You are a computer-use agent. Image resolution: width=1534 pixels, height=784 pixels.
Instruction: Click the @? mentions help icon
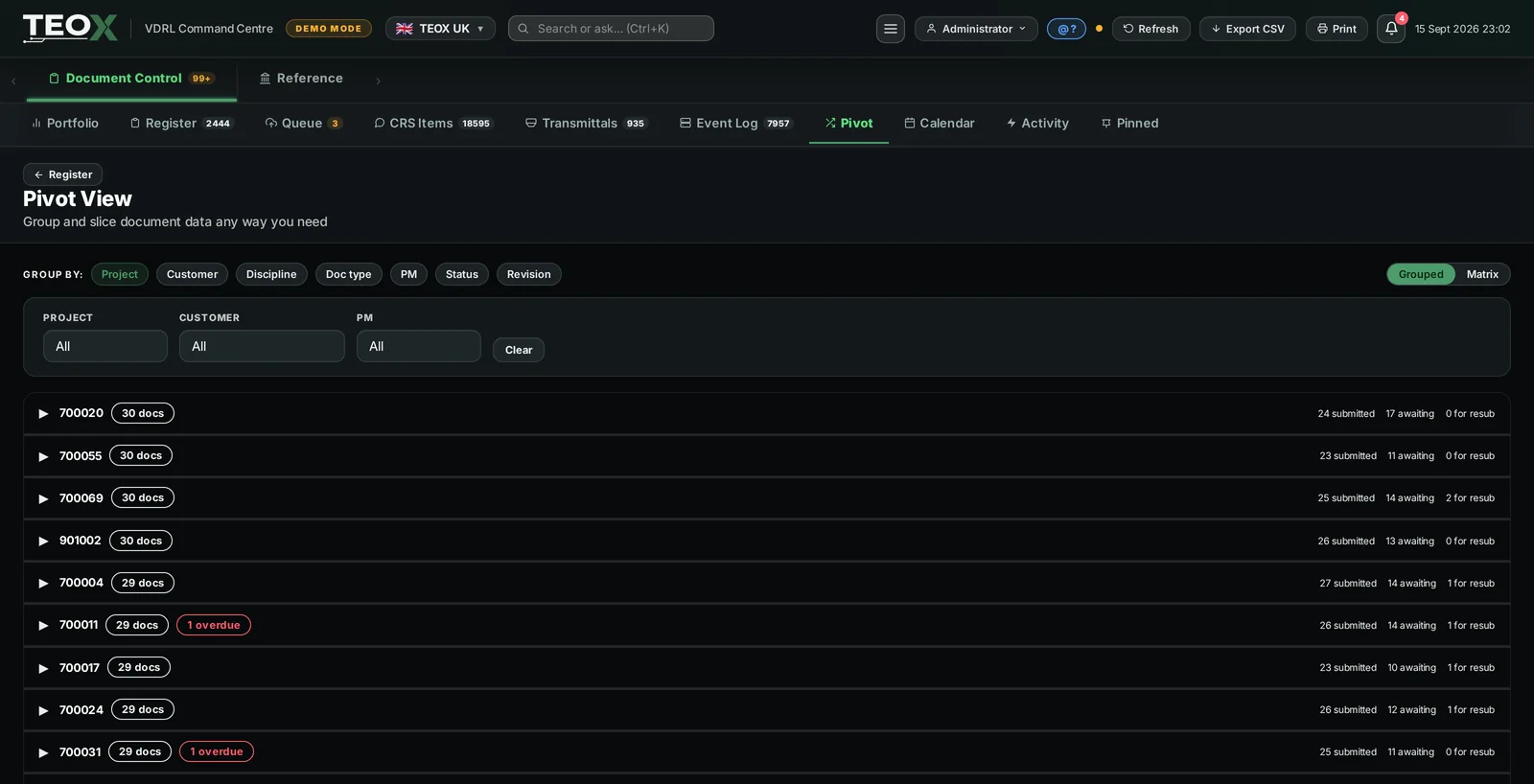1066,29
